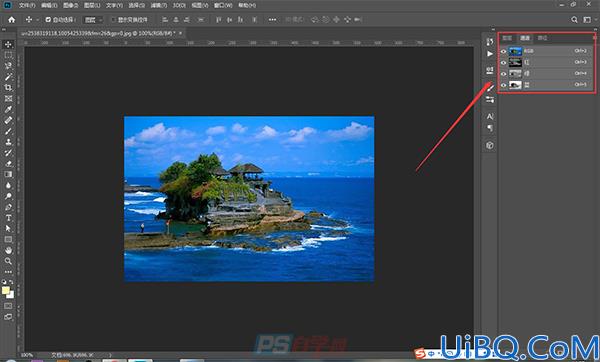Toggle the Show Transform Controls checkbox

point(113,20)
